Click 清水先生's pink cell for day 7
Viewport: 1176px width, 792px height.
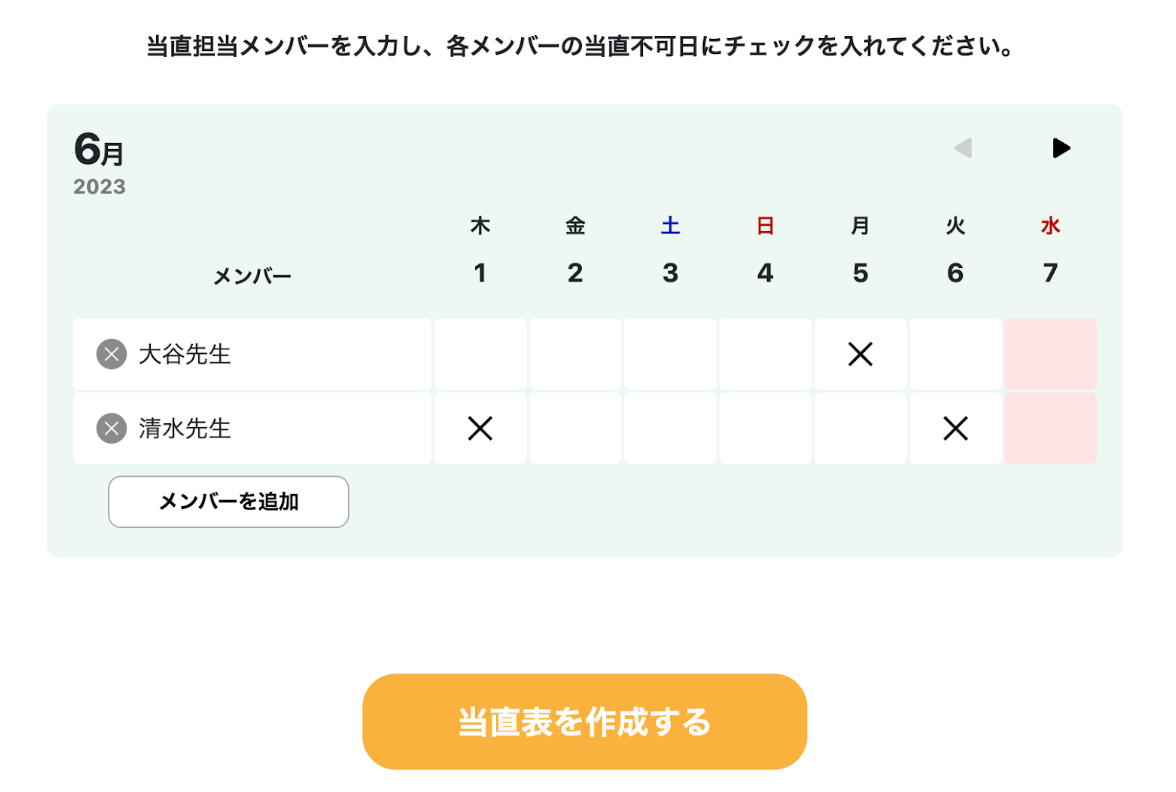[1050, 429]
